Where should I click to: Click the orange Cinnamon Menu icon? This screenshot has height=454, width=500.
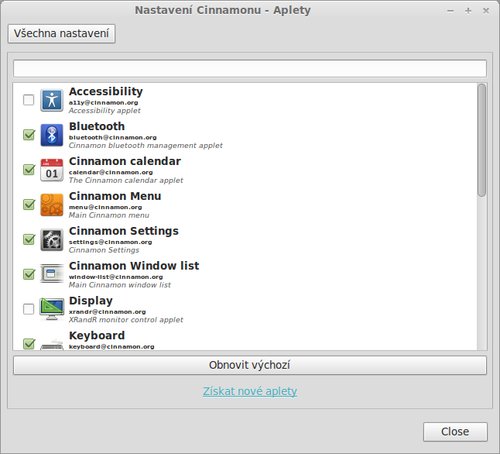(52, 205)
